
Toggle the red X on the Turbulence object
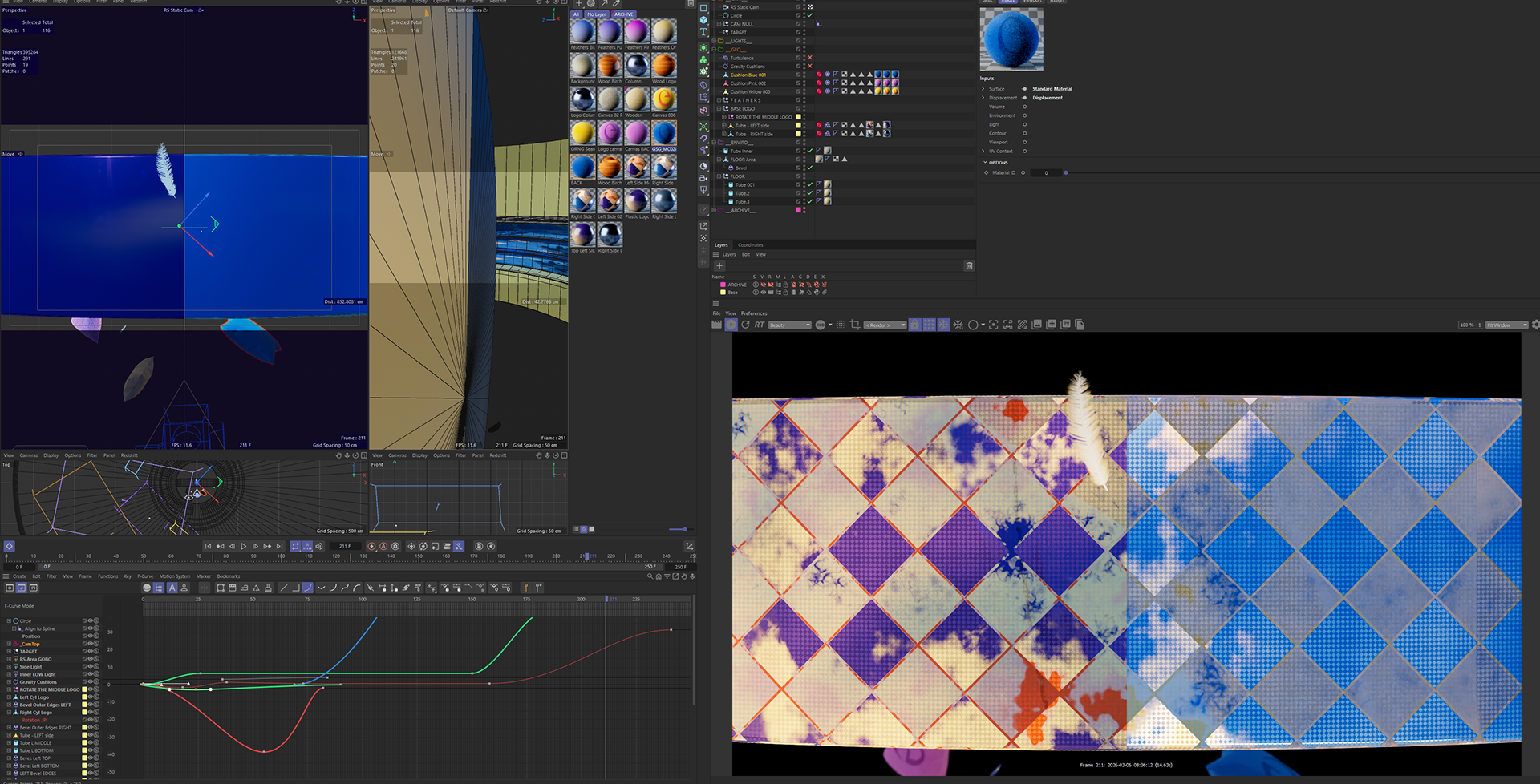810,58
